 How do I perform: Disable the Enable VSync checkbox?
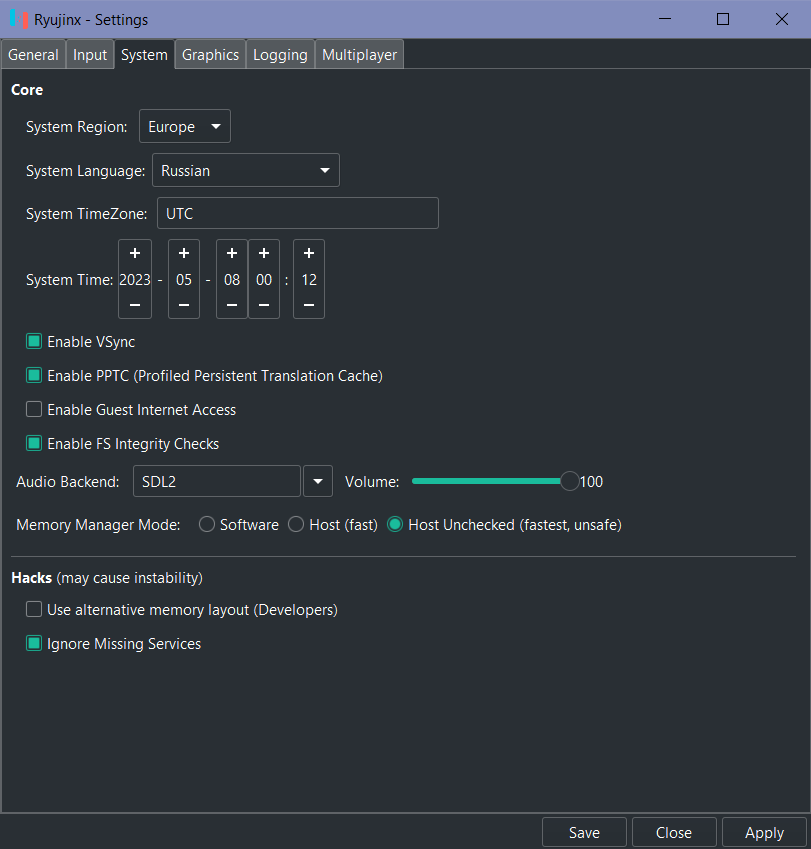click(x=34, y=341)
